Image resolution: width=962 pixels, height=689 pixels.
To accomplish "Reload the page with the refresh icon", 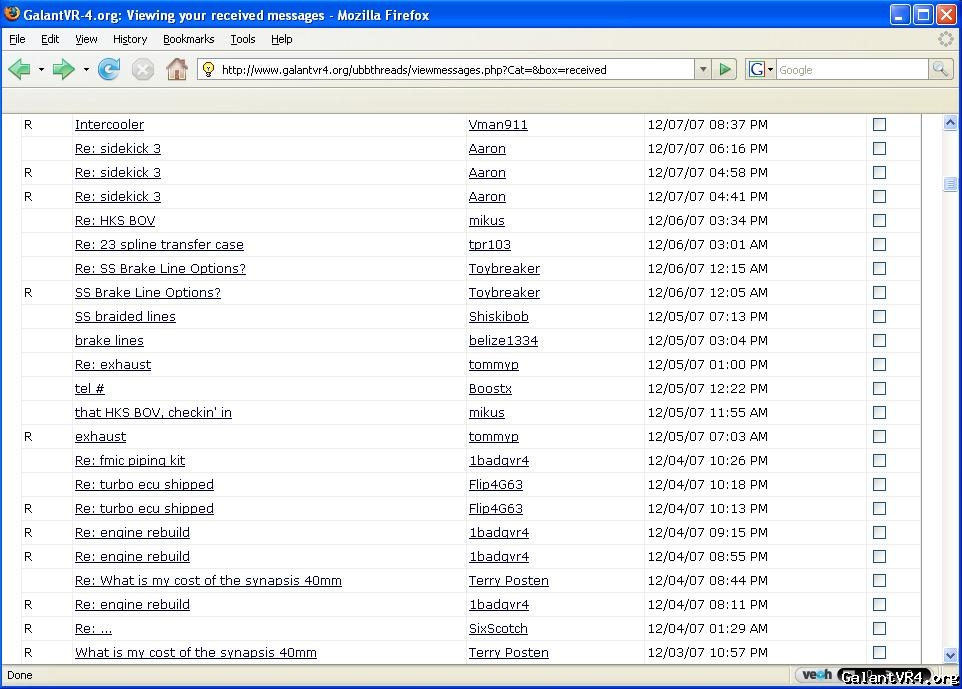I will (x=109, y=69).
